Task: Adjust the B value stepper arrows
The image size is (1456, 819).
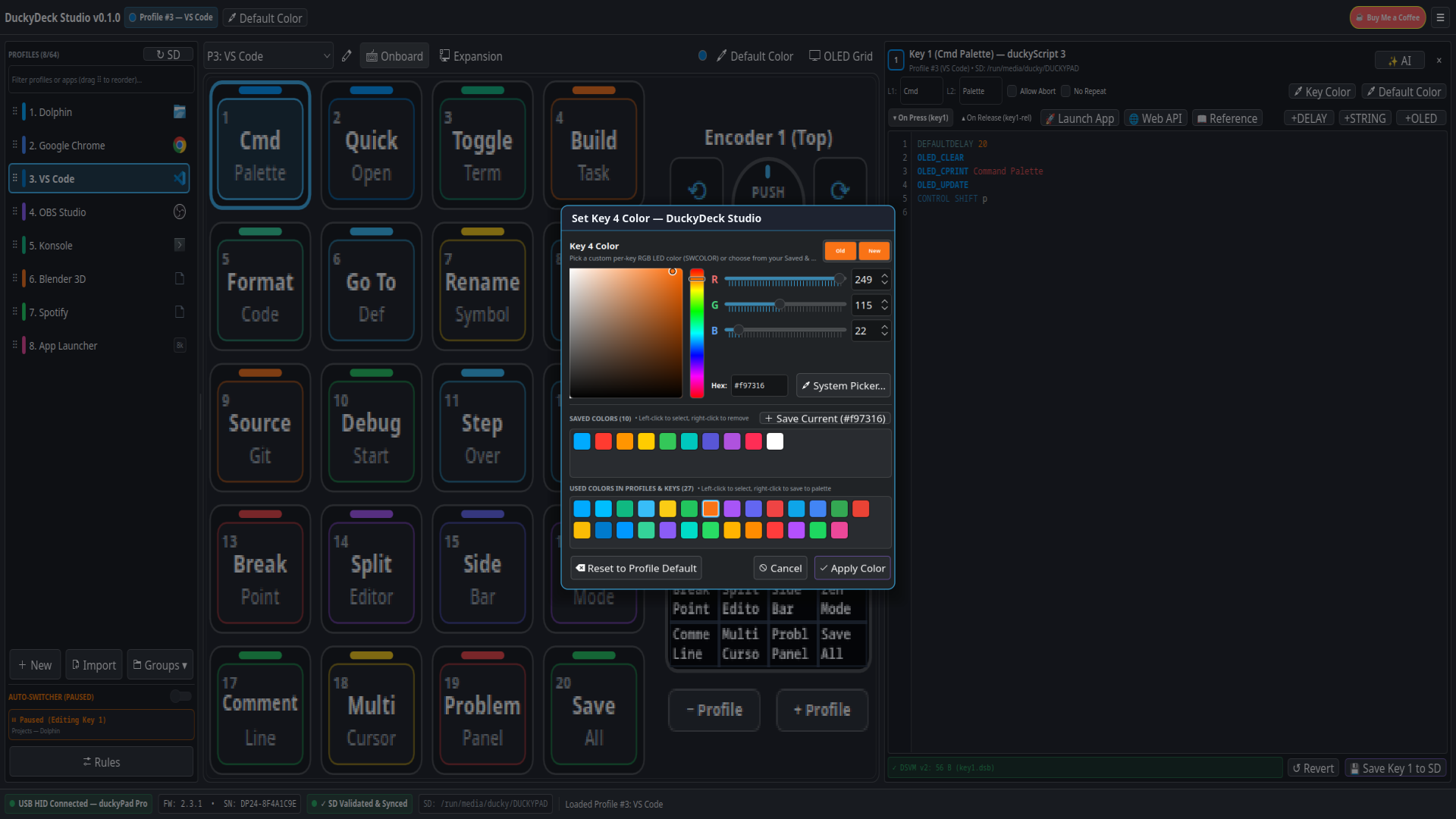Action: 884,331
